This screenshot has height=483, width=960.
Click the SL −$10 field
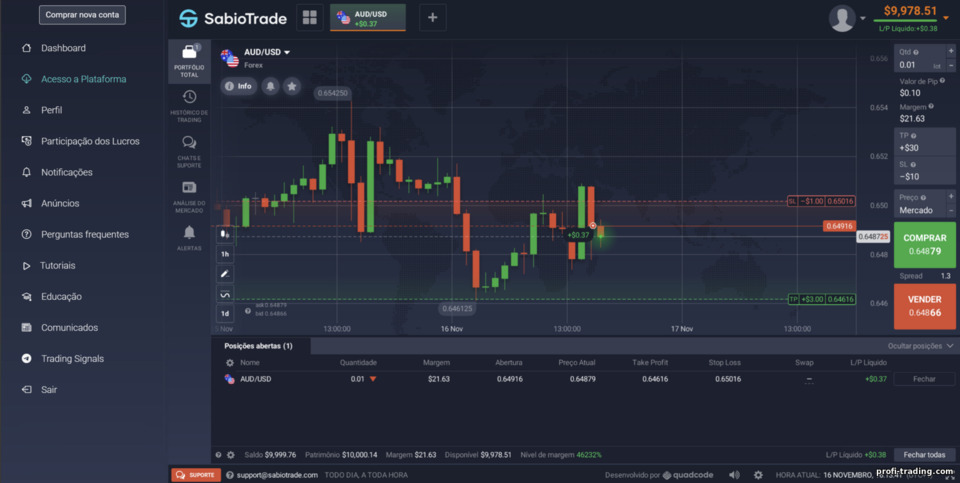(x=924, y=170)
